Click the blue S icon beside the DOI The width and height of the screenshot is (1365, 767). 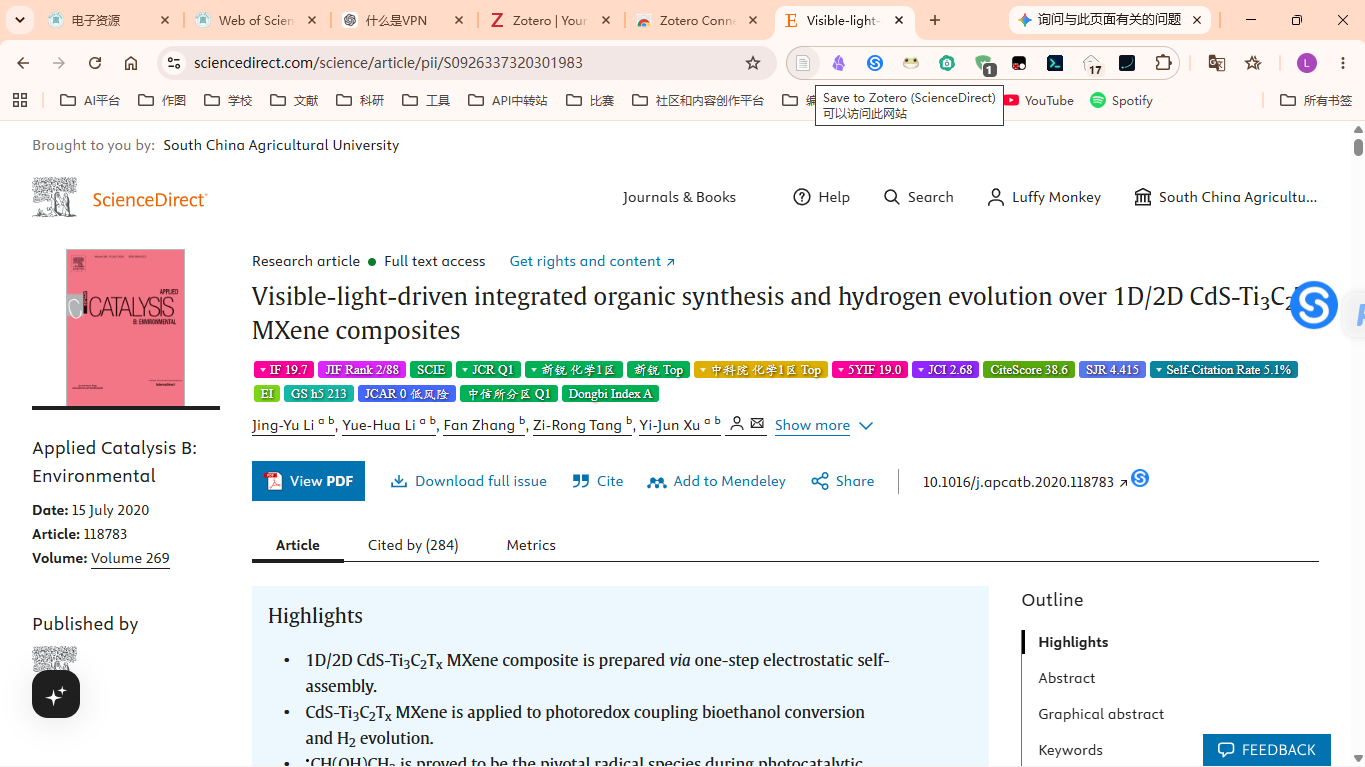click(1140, 479)
